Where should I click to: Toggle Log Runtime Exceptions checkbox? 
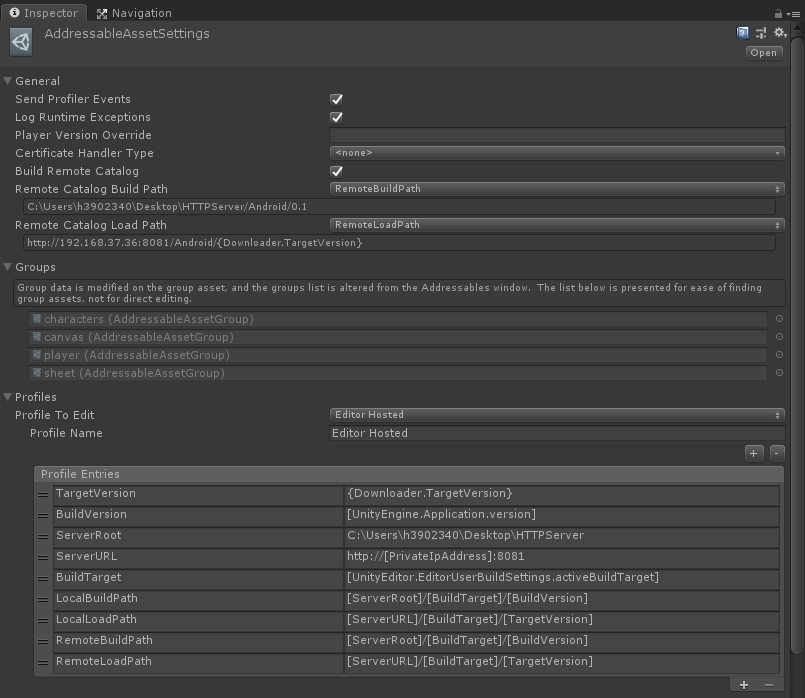(x=336, y=117)
